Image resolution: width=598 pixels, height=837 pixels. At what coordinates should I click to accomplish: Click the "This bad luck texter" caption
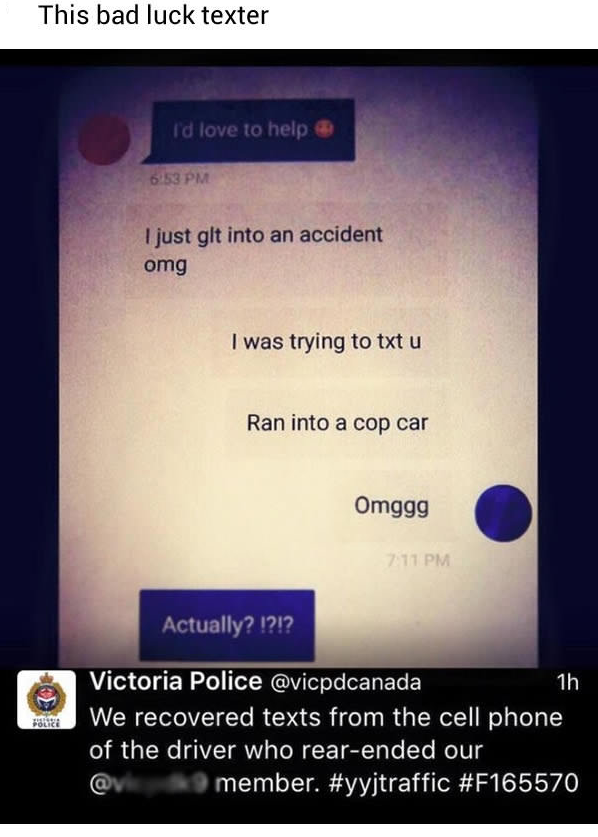pos(153,15)
